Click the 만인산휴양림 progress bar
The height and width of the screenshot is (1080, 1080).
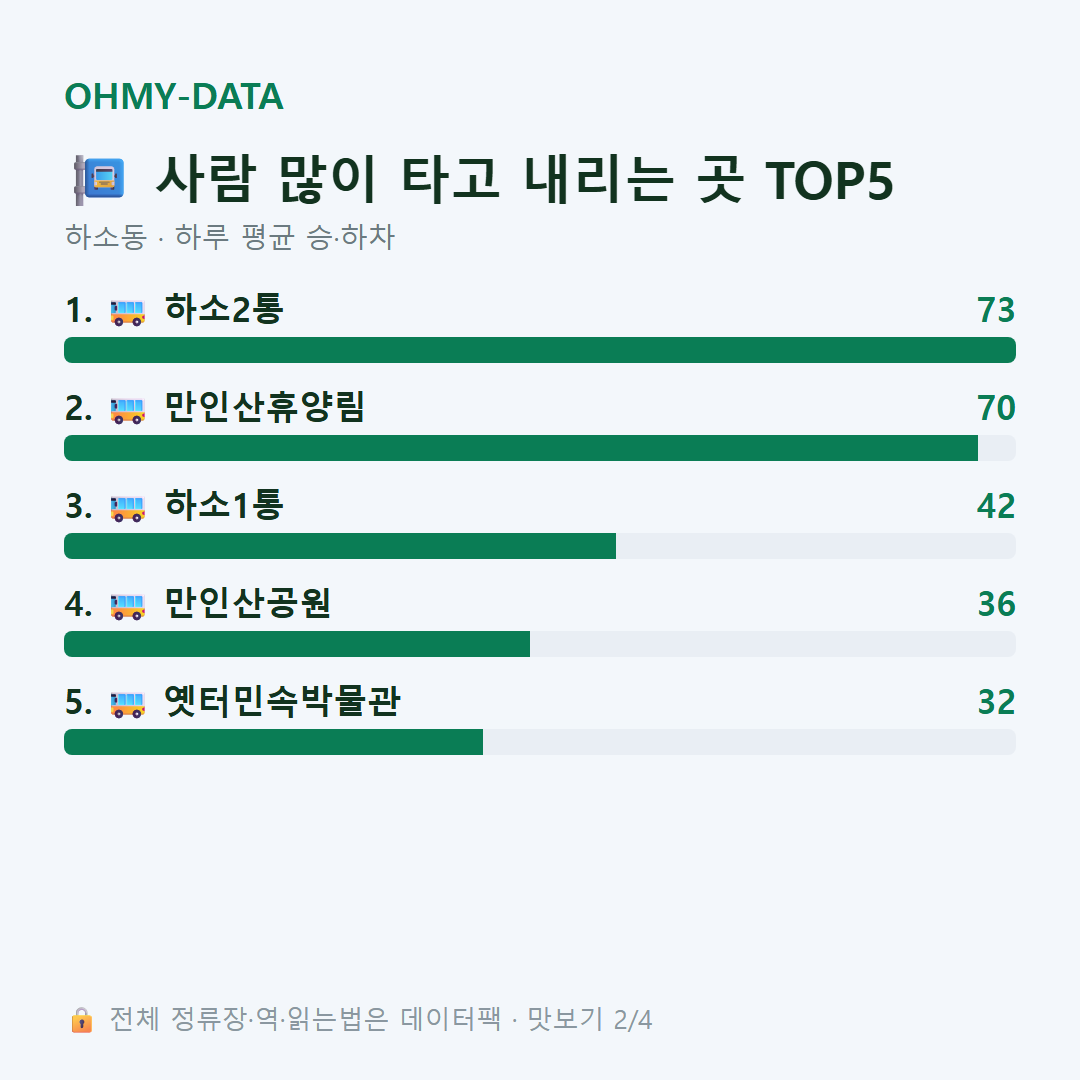[x=540, y=448]
